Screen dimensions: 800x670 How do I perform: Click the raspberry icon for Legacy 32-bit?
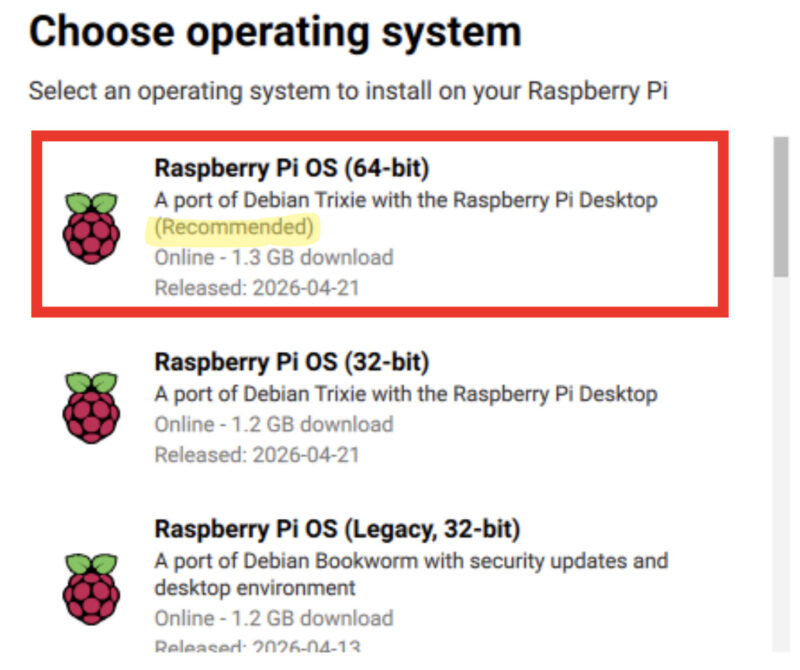coord(91,588)
